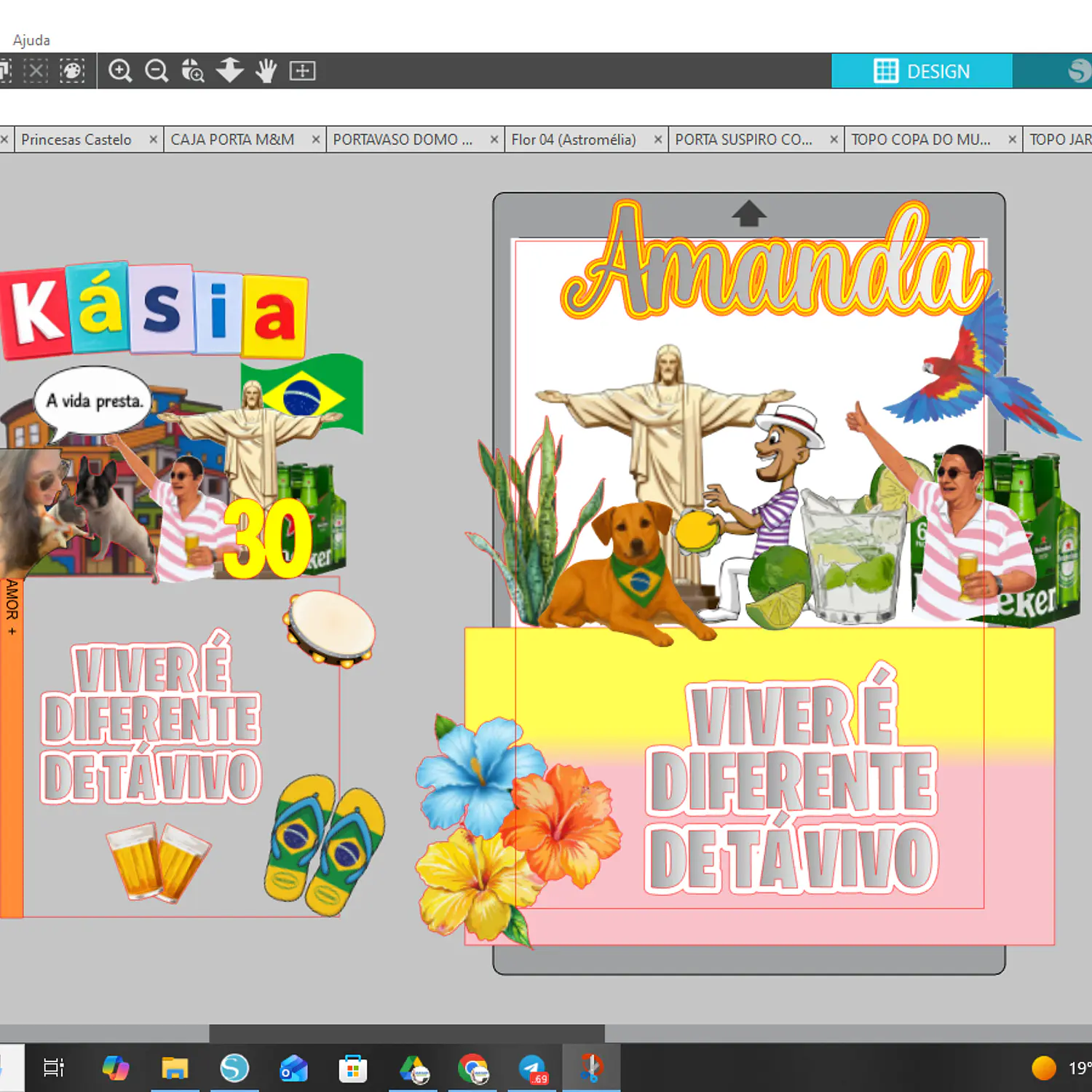
Task: Click the Zoom In magnifier icon
Action: (x=120, y=71)
